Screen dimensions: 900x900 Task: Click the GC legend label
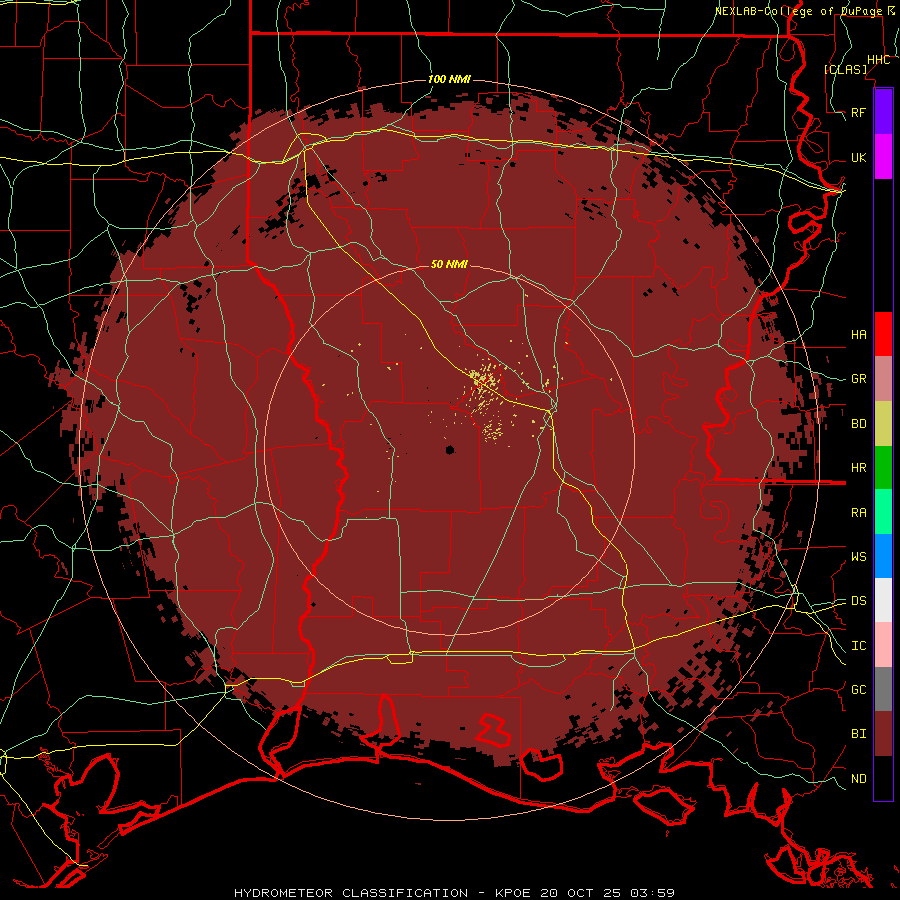point(858,690)
